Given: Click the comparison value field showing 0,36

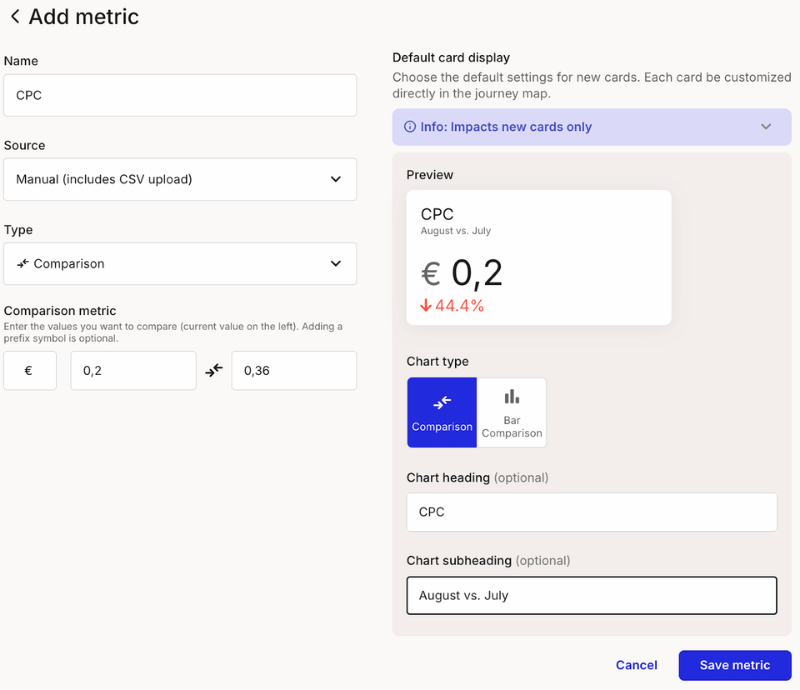Looking at the screenshot, I should click(294, 370).
